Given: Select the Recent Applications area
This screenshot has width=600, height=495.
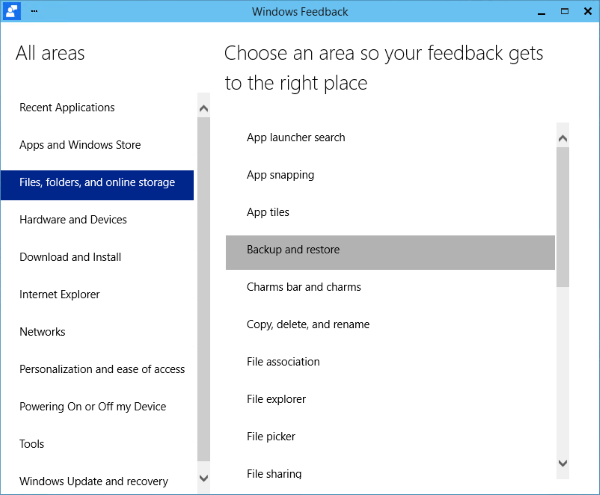Looking at the screenshot, I should point(67,108).
